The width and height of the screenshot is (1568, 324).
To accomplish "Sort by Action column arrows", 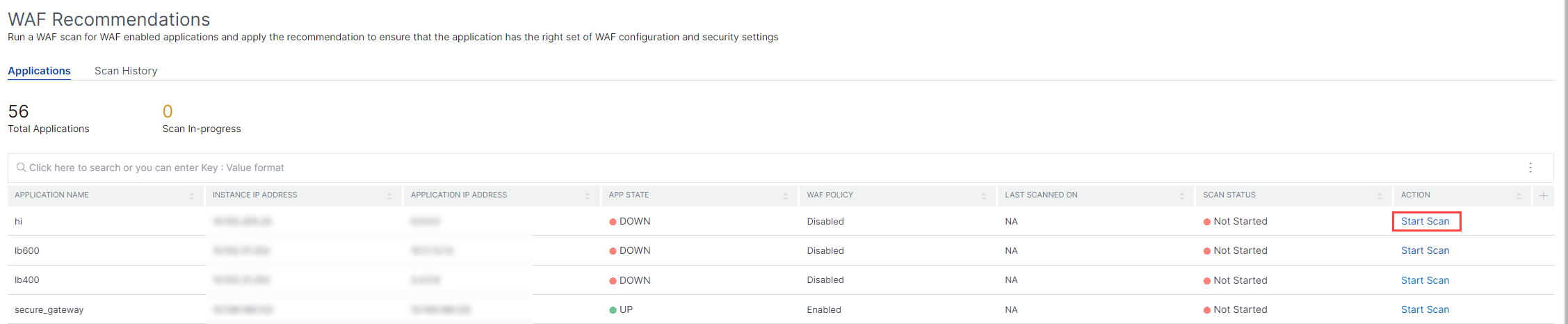I will [1519, 196].
